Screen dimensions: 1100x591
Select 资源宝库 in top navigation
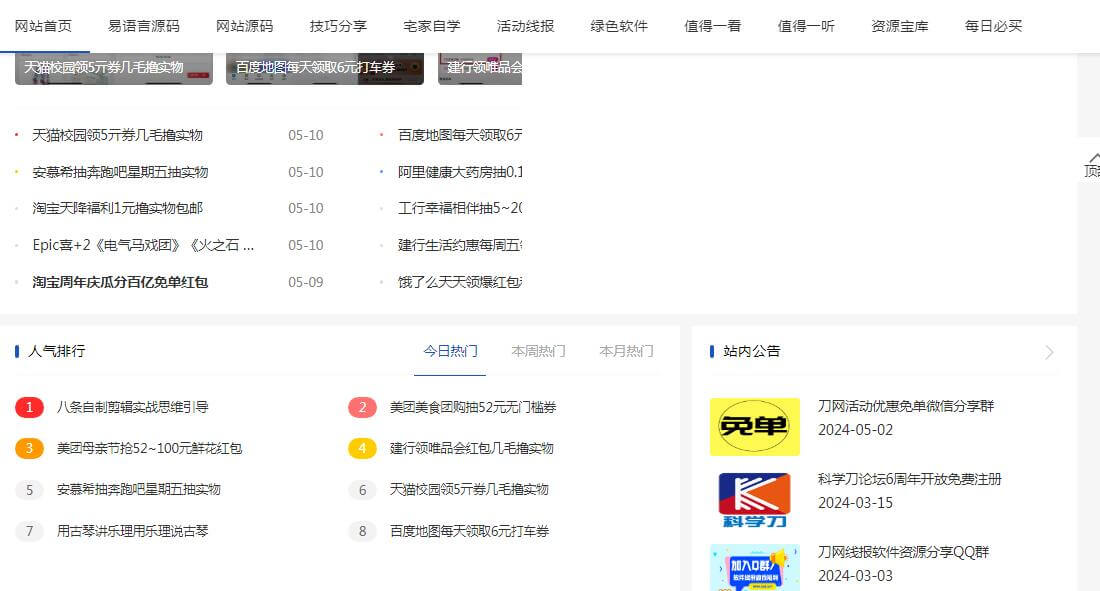899,26
